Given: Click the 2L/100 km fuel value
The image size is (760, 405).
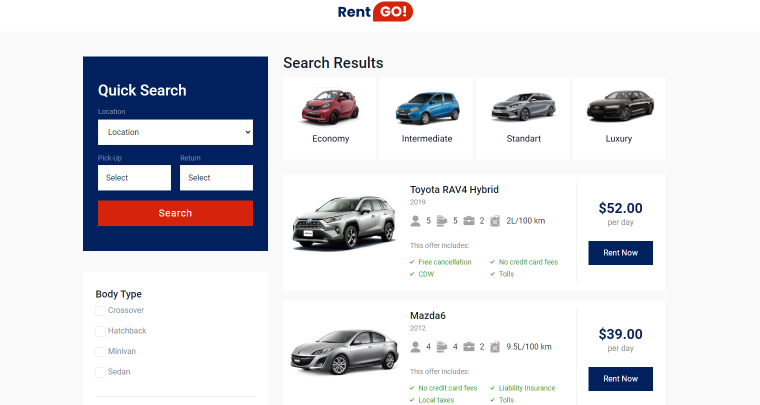Looking at the screenshot, I should coord(525,221).
